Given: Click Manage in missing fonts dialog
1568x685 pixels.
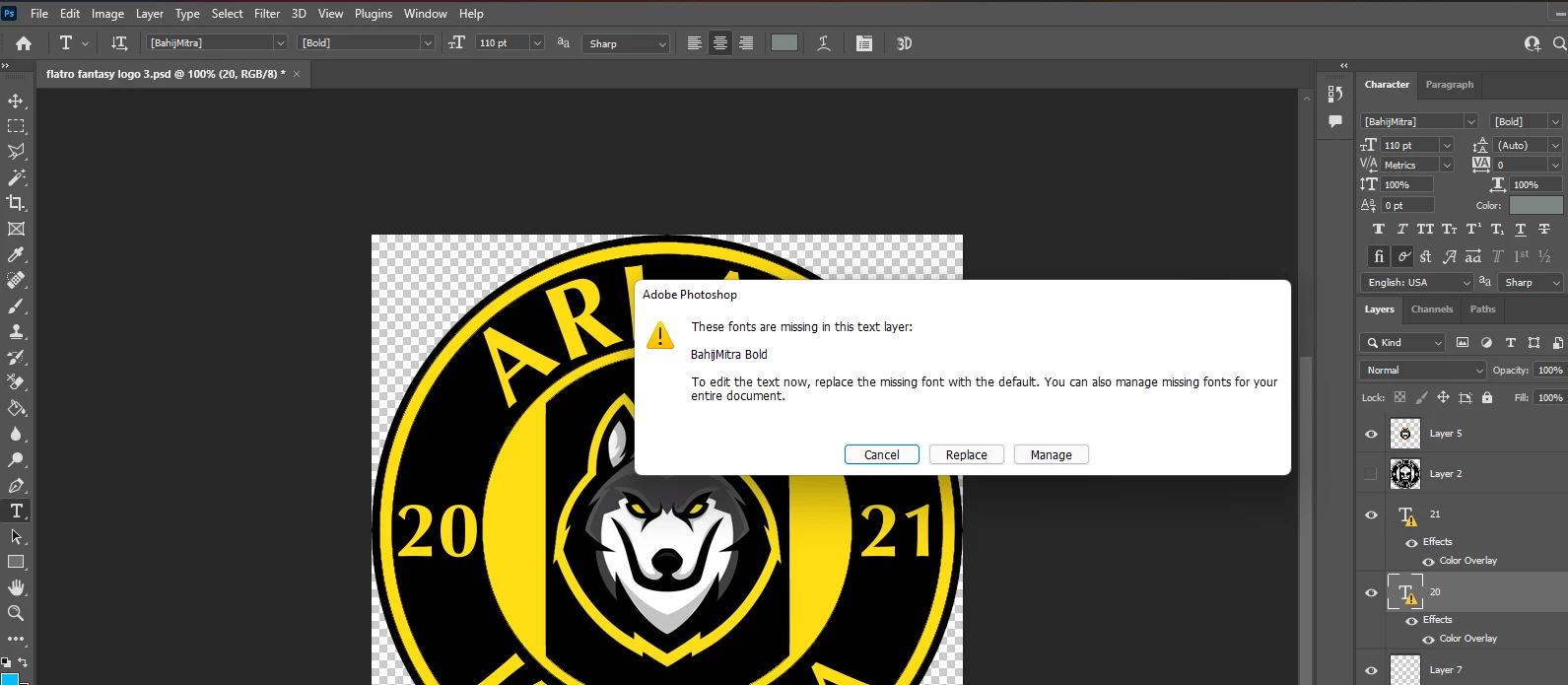Looking at the screenshot, I should click(x=1052, y=454).
